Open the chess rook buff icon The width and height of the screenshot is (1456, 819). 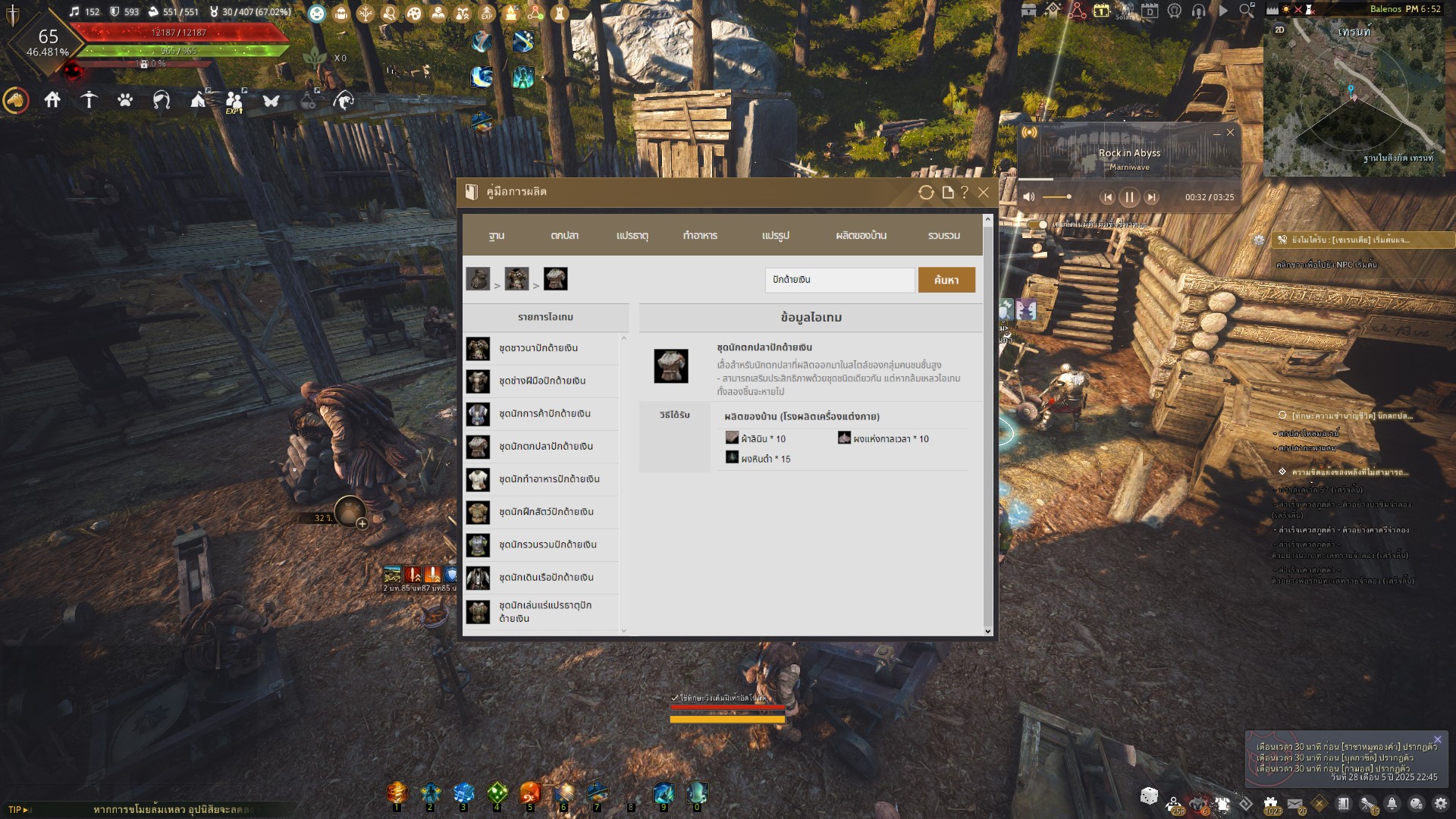pos(560,13)
